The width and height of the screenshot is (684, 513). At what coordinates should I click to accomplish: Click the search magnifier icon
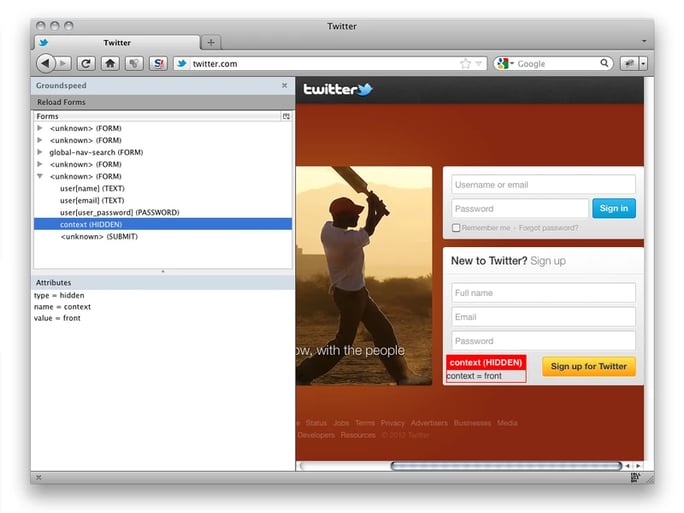coord(605,63)
